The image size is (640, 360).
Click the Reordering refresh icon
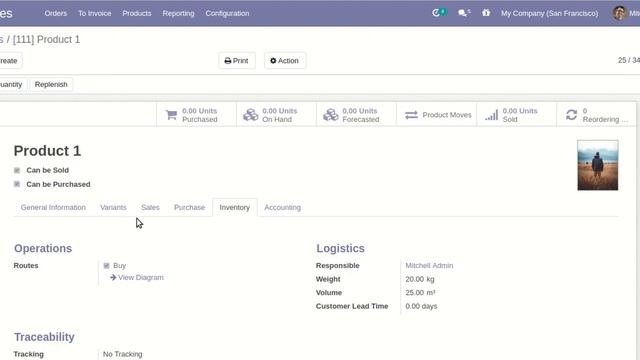(571, 115)
